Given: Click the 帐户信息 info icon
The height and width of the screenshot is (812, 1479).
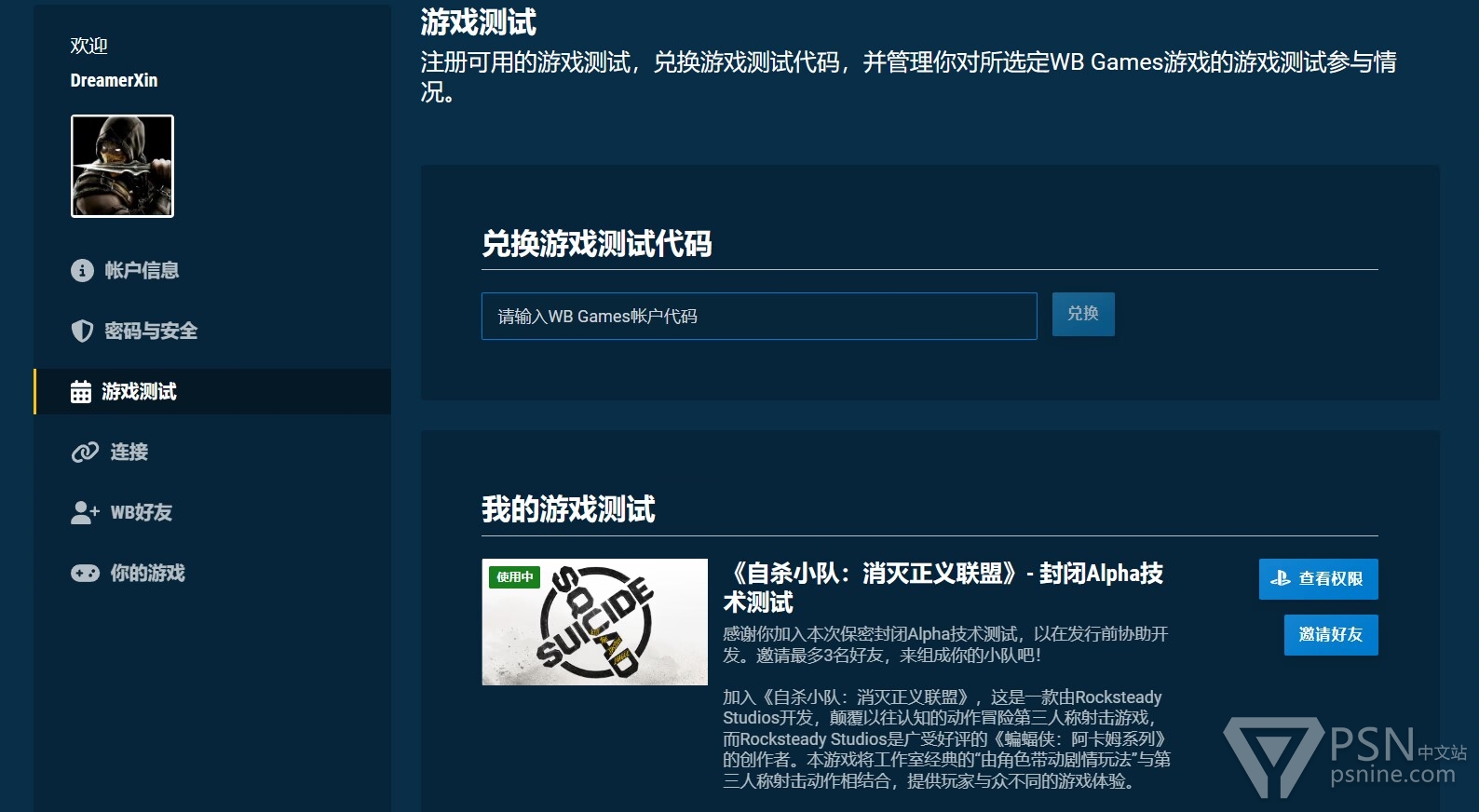Looking at the screenshot, I should click(x=82, y=270).
